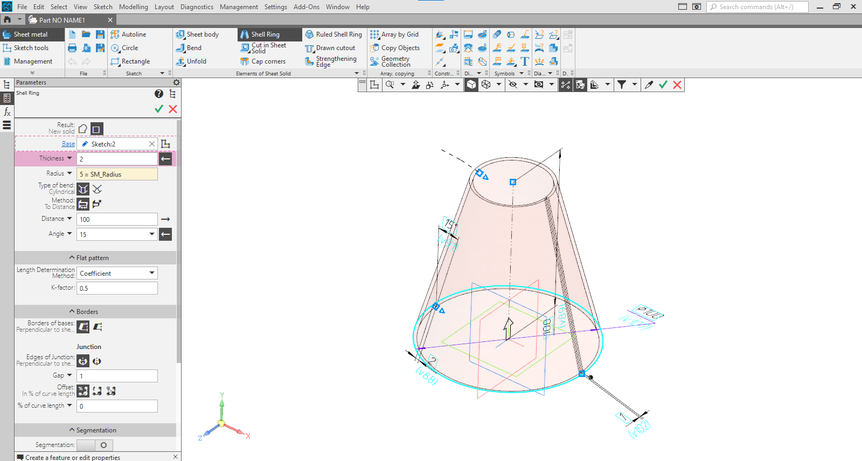Confirm Shell Ring with green checkmark in Parameters
The image size is (862, 461).
pos(159,109)
